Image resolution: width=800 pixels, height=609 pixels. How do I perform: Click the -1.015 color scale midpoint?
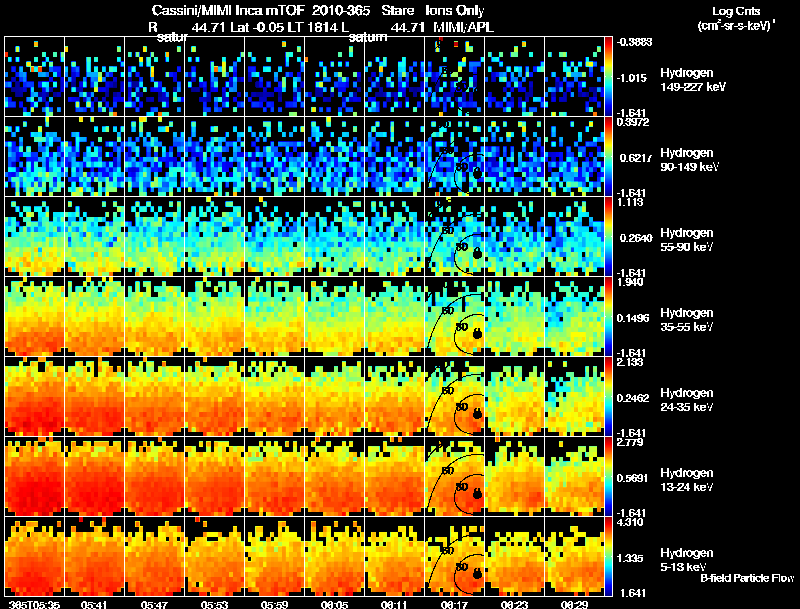[x=632, y=78]
